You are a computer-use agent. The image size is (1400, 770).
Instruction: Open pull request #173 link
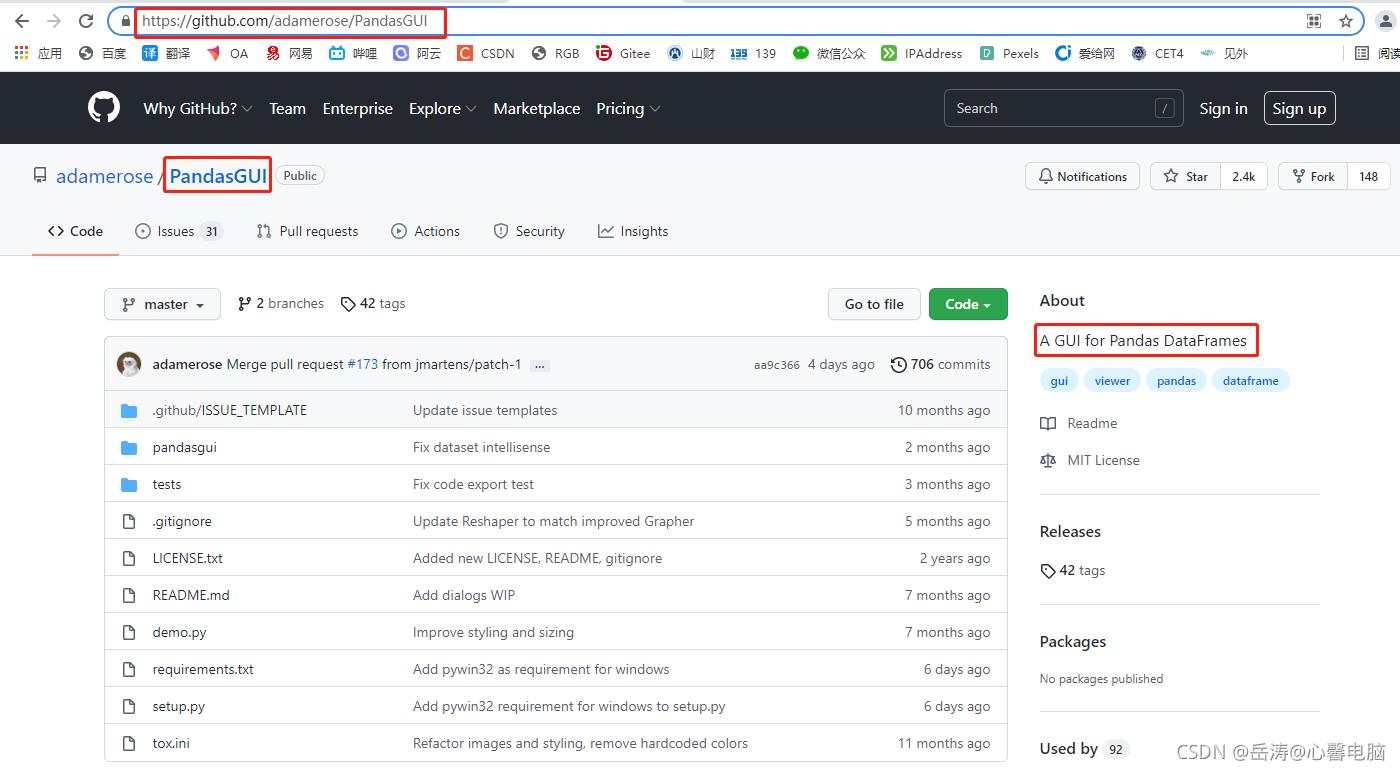coord(362,364)
